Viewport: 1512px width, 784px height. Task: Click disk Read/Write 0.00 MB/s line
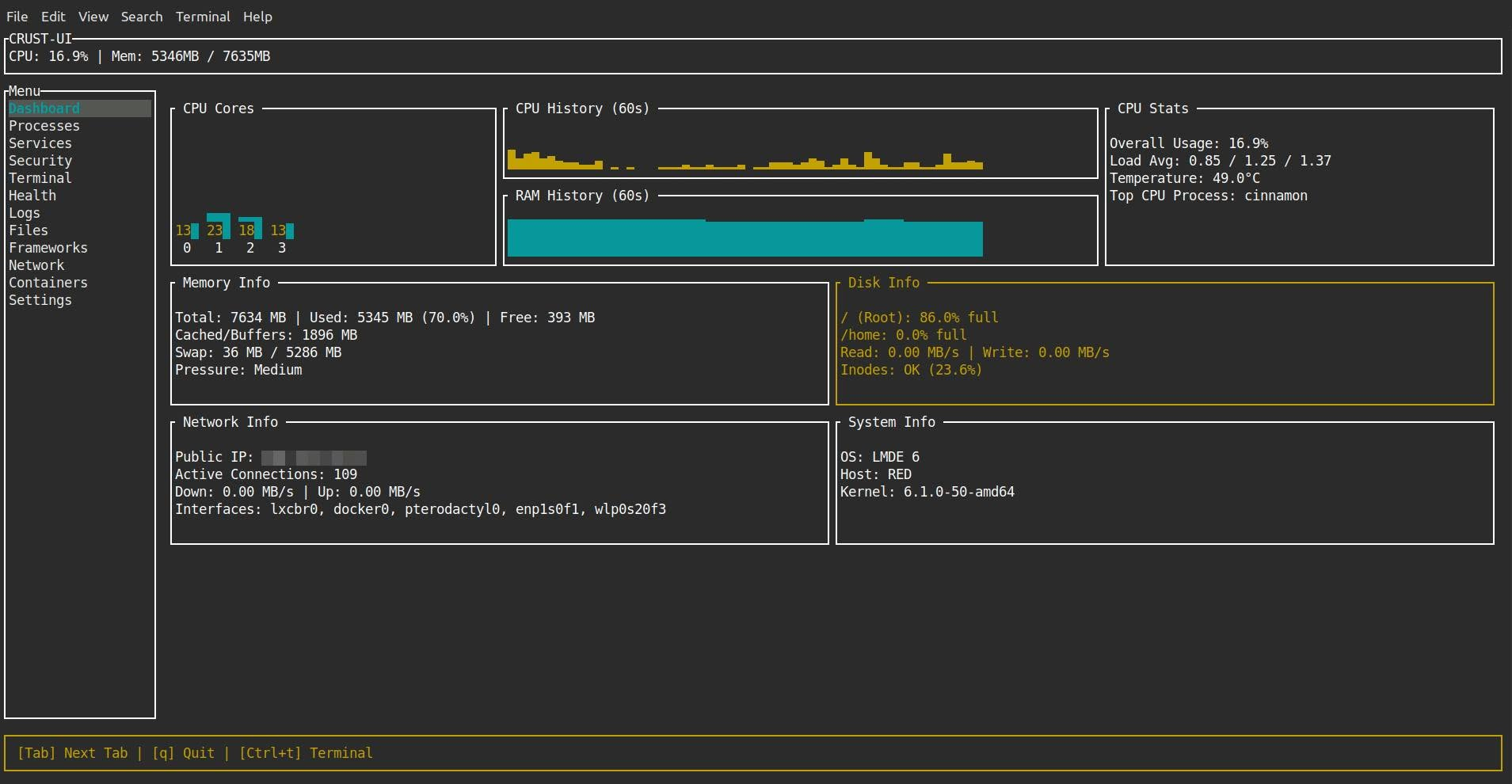(975, 352)
